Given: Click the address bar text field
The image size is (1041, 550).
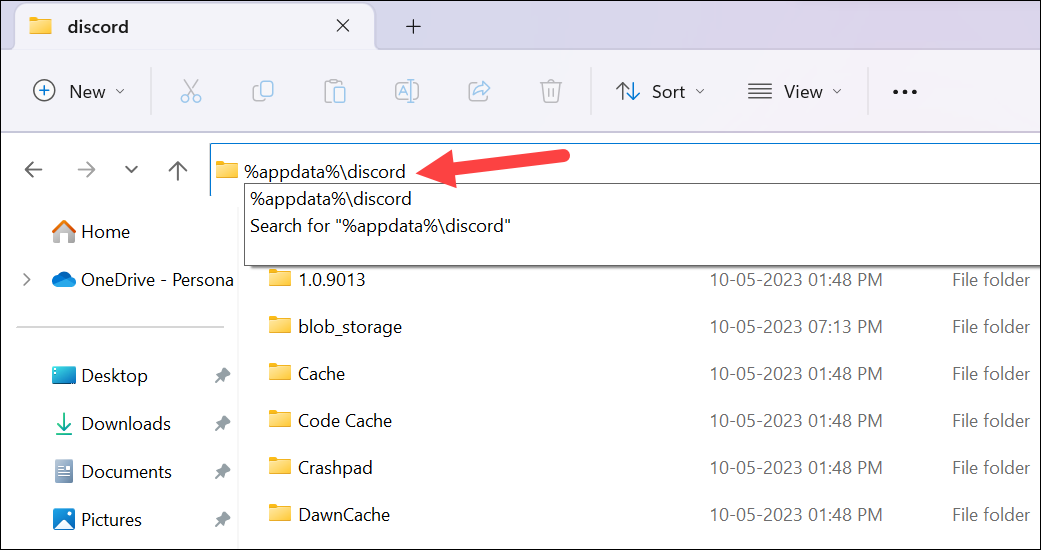Looking at the screenshot, I should (700, 171).
